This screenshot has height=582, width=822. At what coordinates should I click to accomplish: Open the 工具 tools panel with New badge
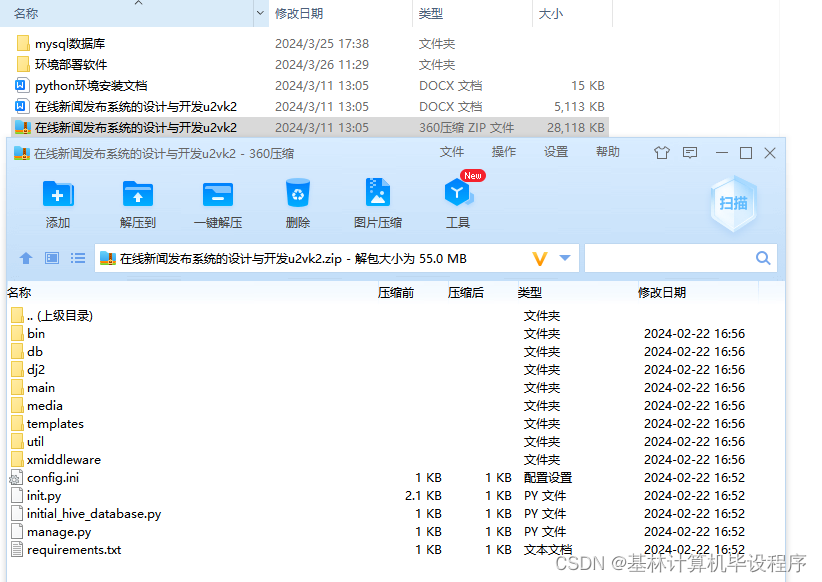click(458, 195)
